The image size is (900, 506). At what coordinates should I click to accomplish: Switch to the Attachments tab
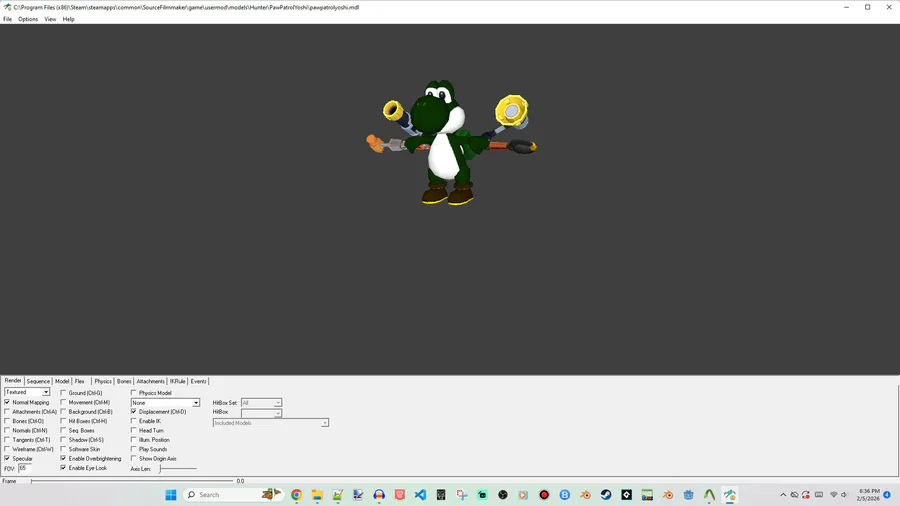click(150, 382)
